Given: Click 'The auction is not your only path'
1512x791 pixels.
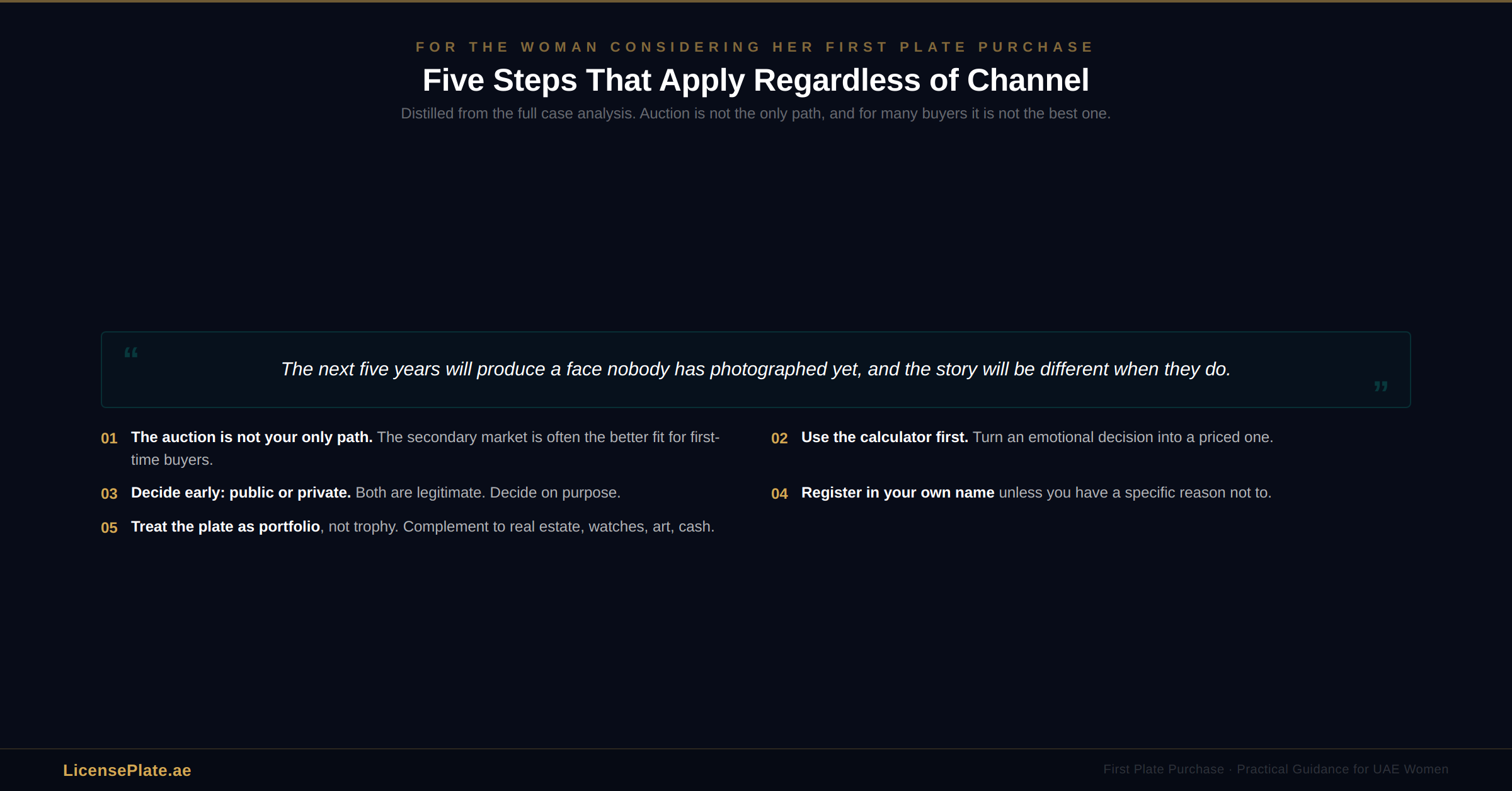Looking at the screenshot, I should 251,437.
